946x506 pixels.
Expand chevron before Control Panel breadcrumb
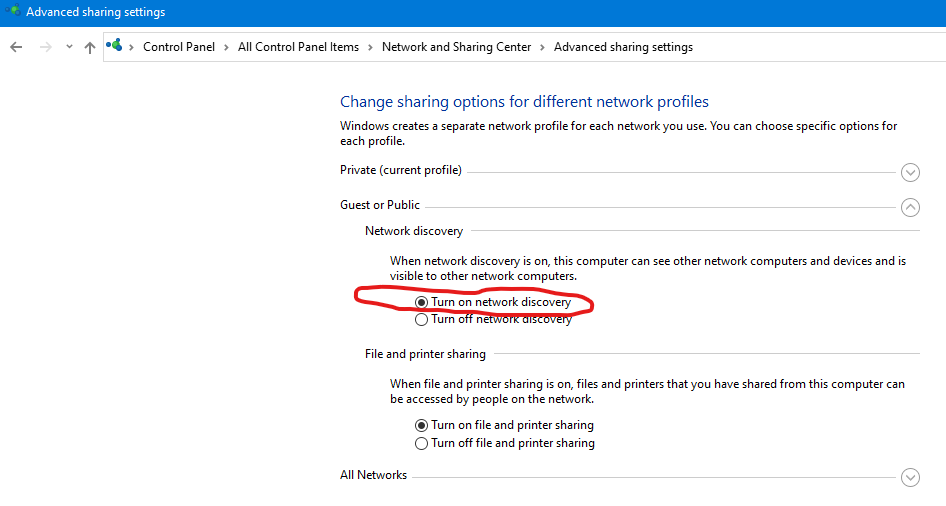pyautogui.click(x=132, y=48)
